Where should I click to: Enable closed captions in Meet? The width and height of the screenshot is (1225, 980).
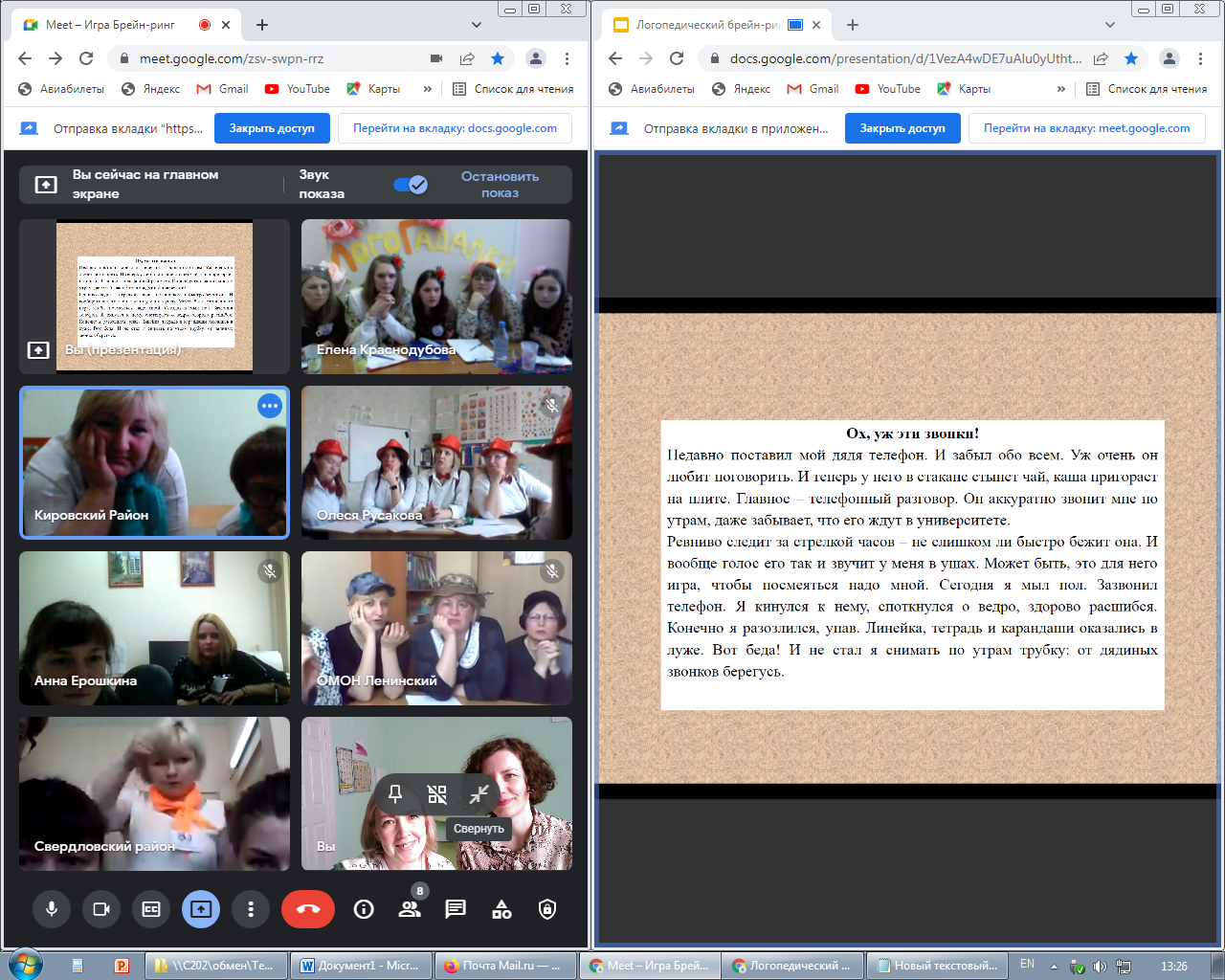tap(151, 909)
